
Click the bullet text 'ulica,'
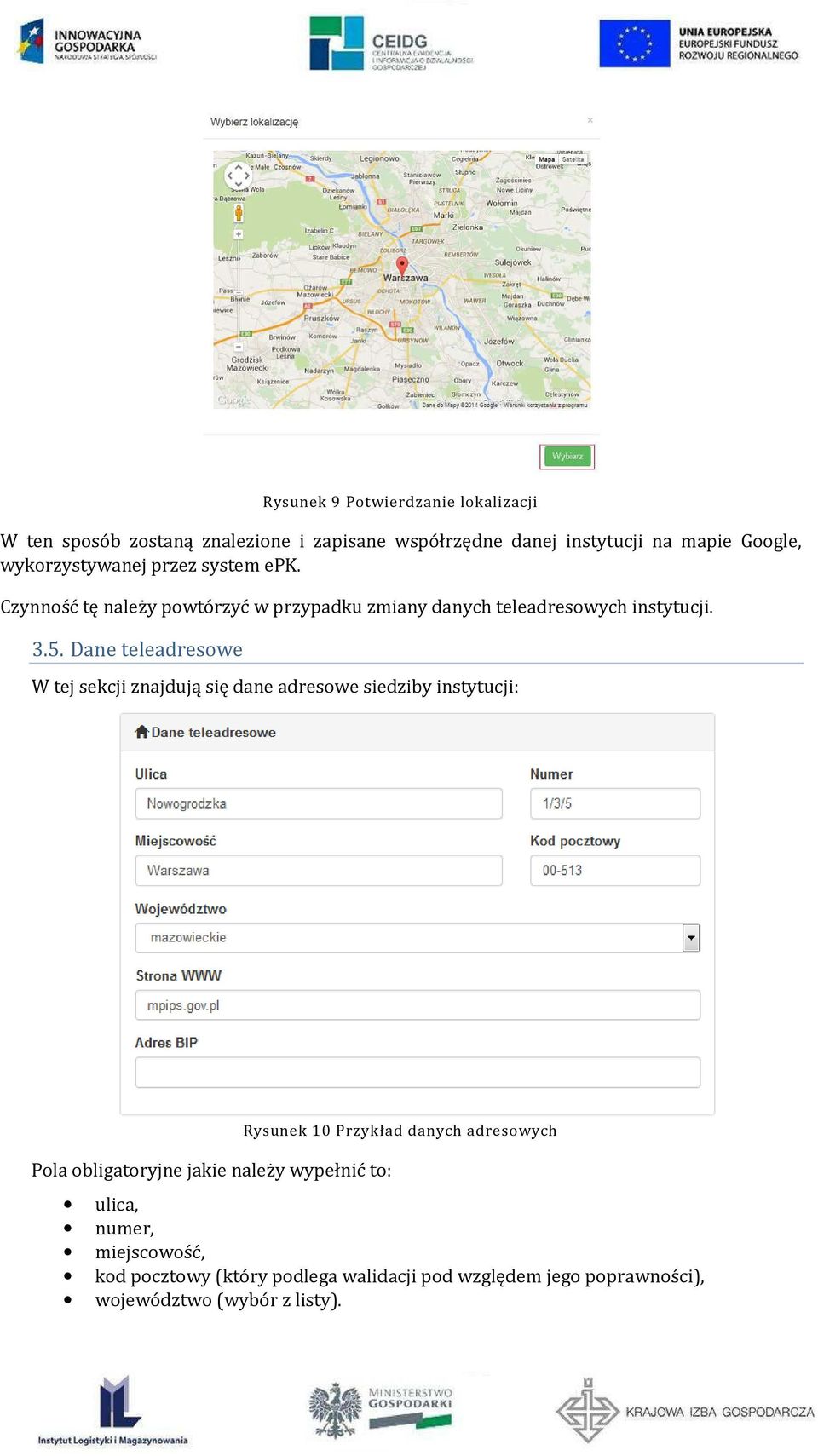[117, 1205]
